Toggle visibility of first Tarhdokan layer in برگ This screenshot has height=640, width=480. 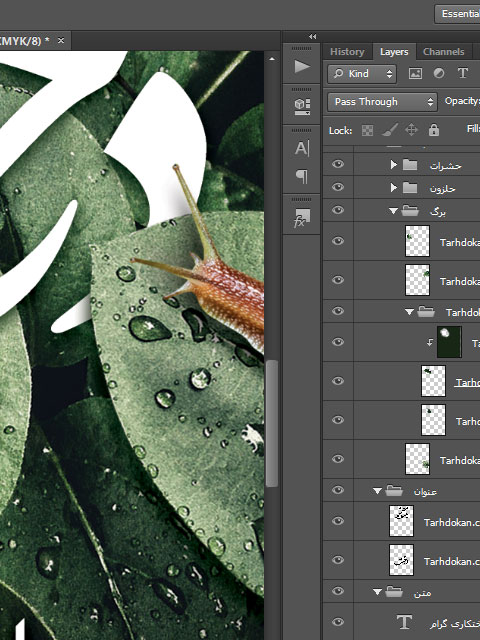pyautogui.click(x=338, y=241)
